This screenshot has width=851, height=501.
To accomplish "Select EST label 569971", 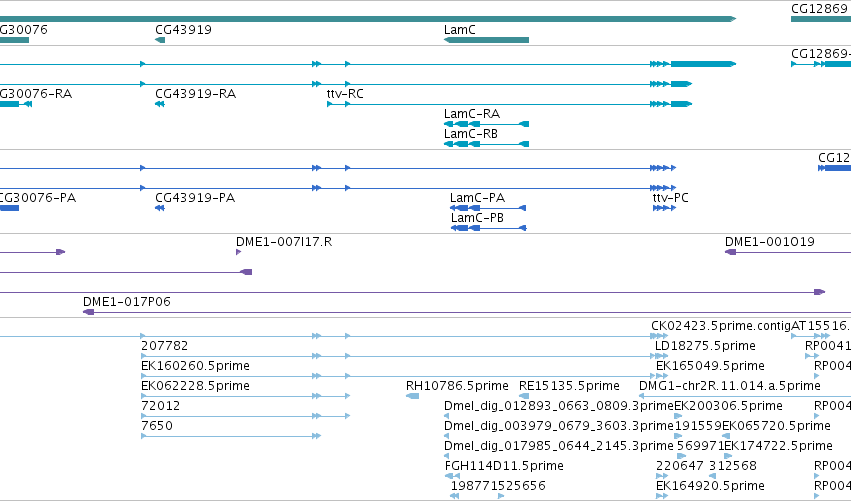I will click(x=700, y=446).
